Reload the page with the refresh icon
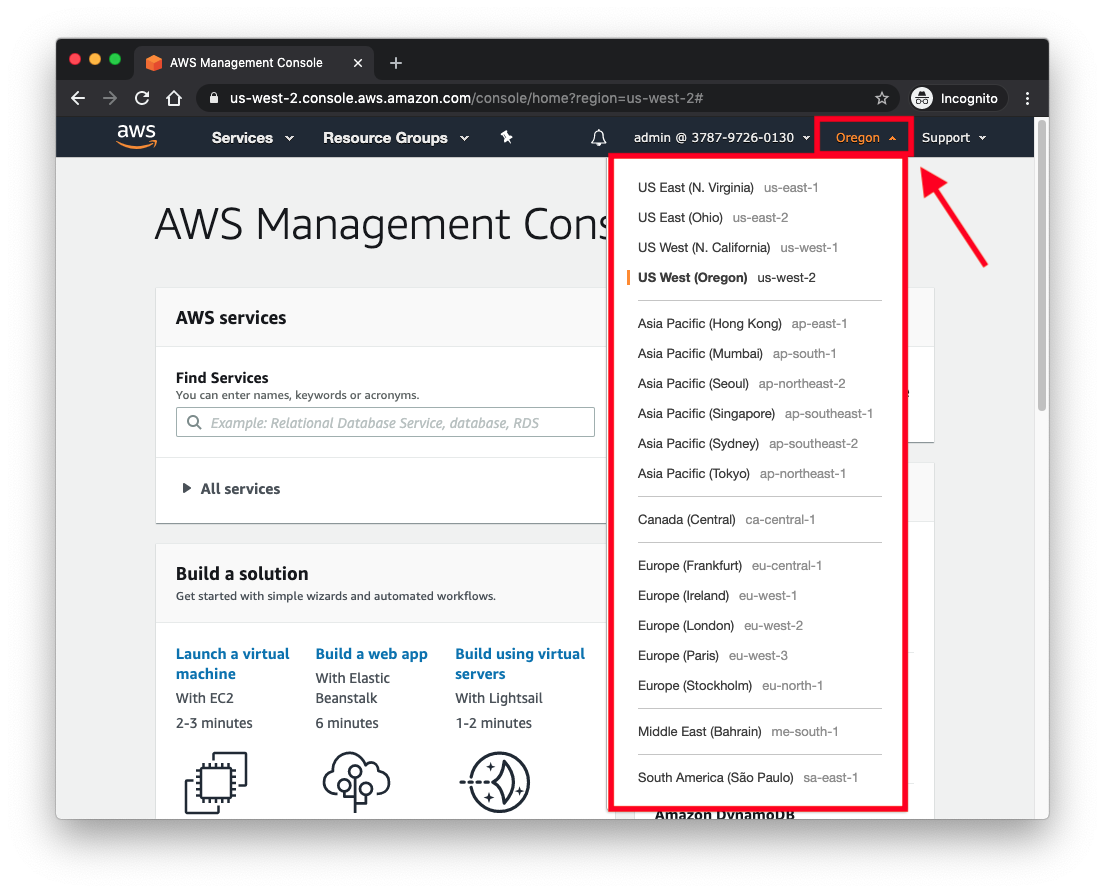Image resolution: width=1105 pixels, height=893 pixels. pos(142,98)
